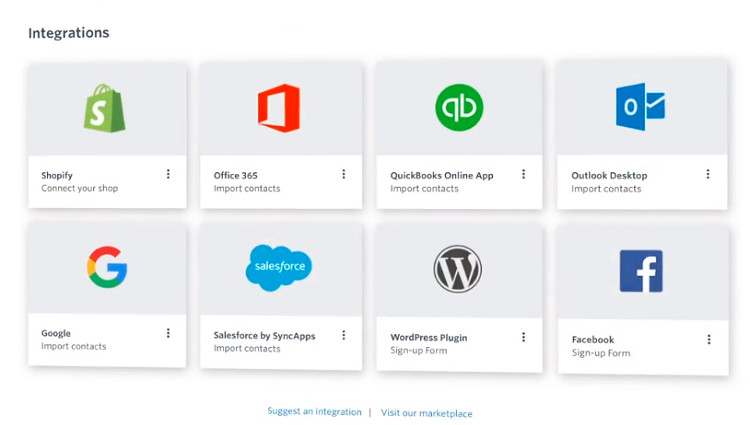Click the WordPress W logo
This screenshot has height=425, width=750.
[x=458, y=268]
